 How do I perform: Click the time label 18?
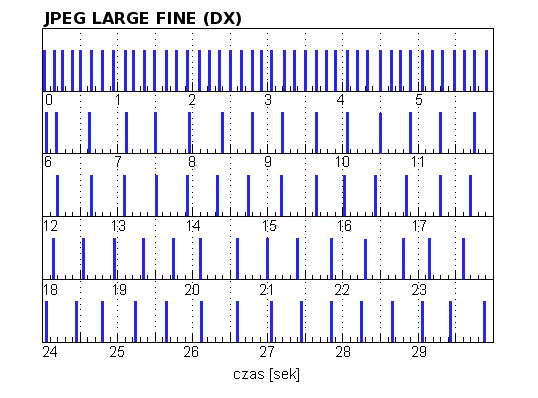coord(50,290)
